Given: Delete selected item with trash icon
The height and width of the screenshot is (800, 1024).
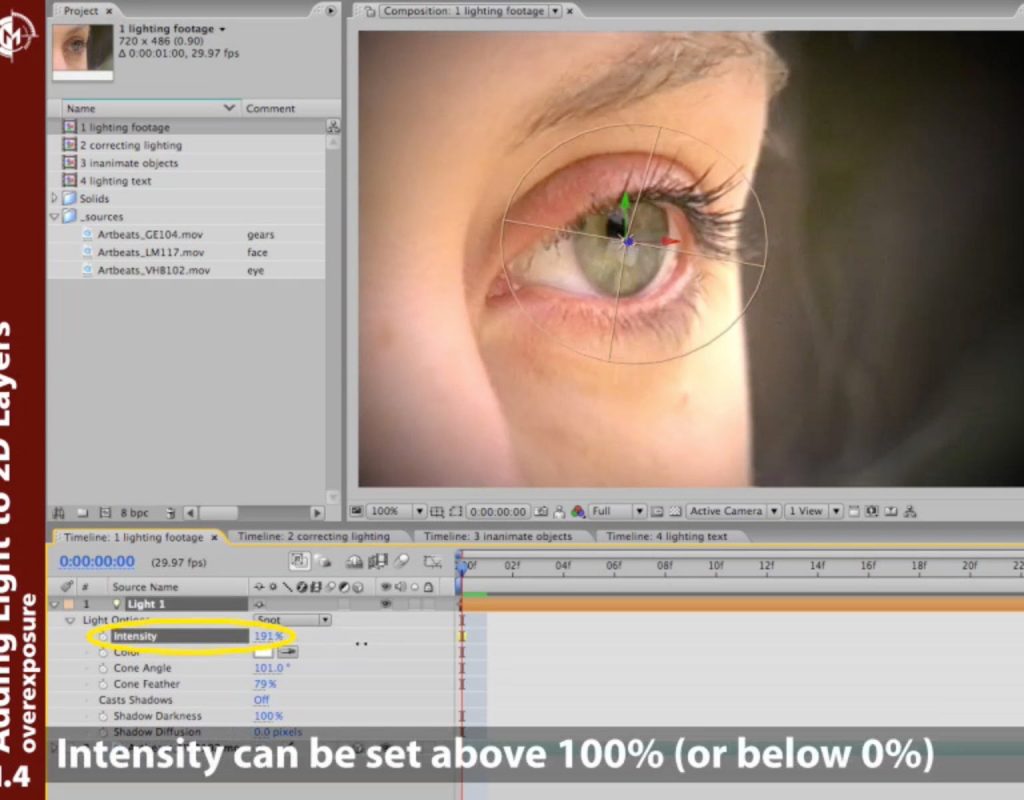Looking at the screenshot, I should tap(170, 513).
